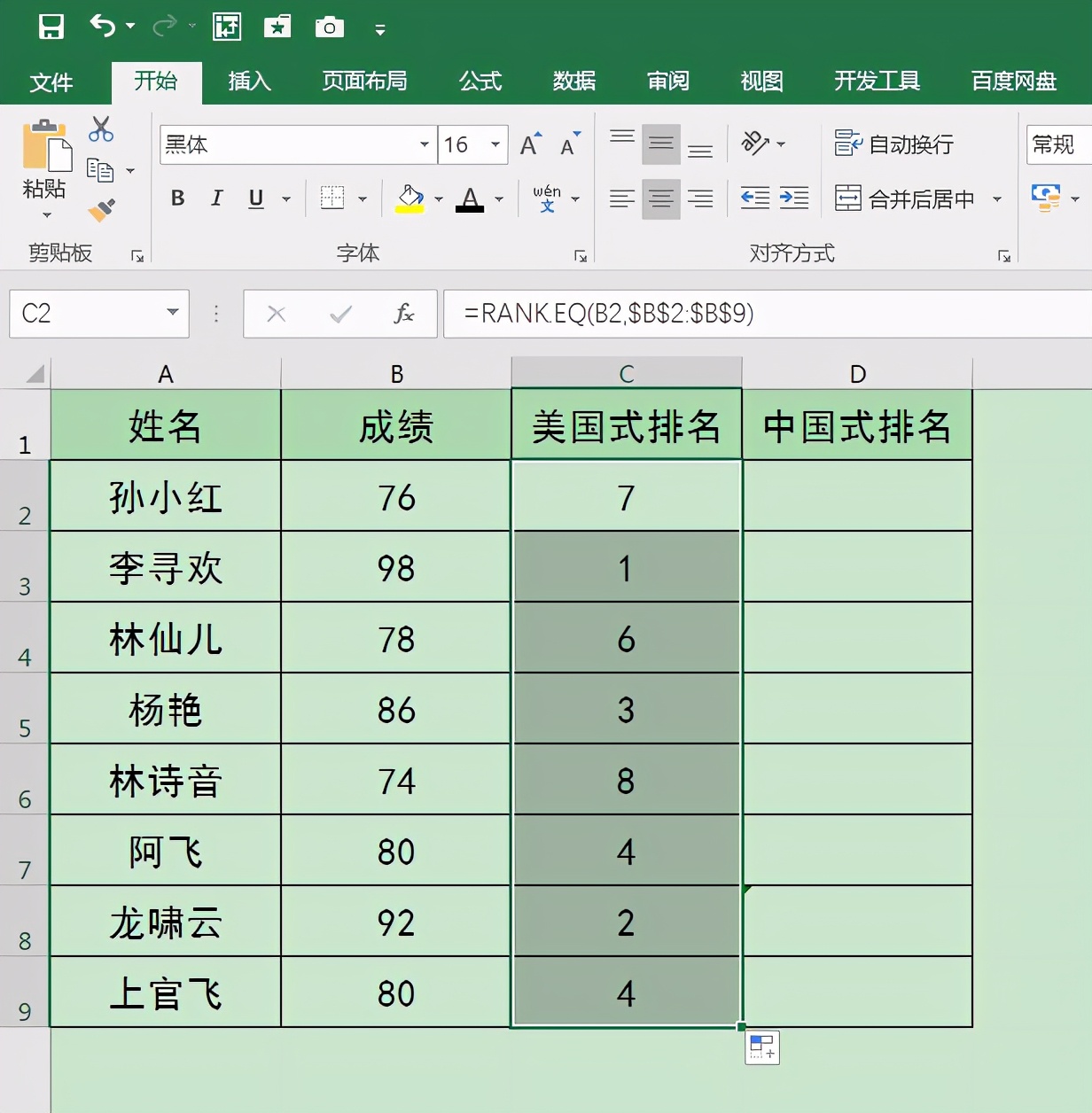Click the 合并后居中 merge and center button

905,198
